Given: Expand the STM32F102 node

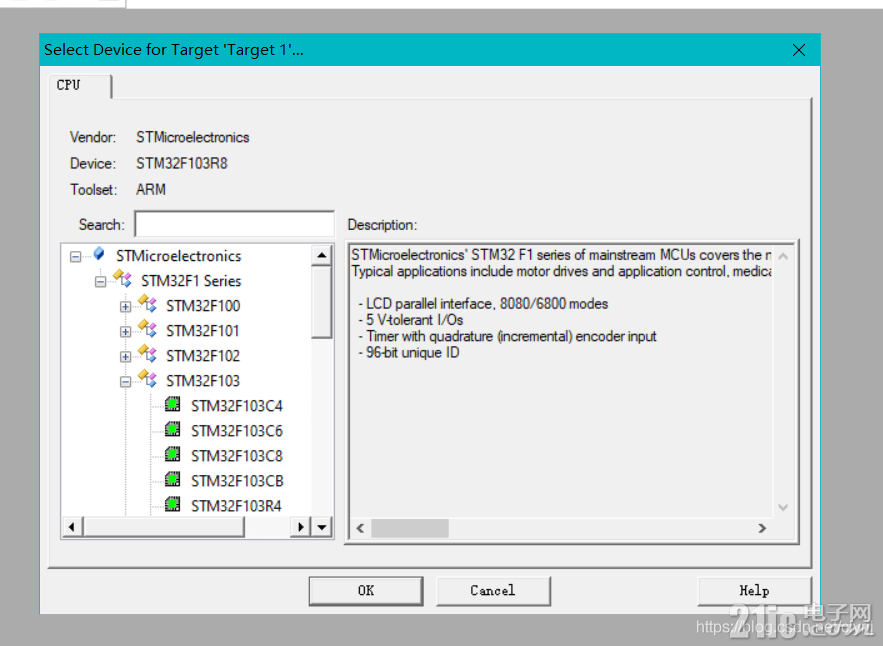Looking at the screenshot, I should [x=126, y=357].
